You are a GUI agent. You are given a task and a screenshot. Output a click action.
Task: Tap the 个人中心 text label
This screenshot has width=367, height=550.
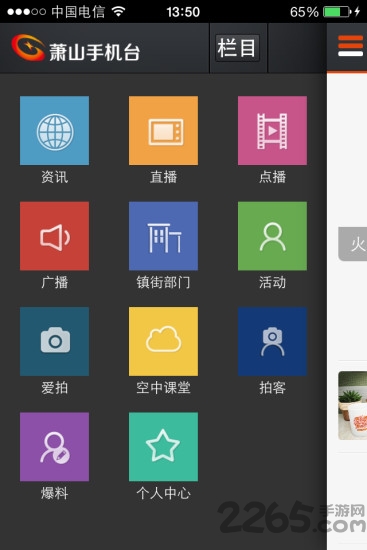point(163,494)
